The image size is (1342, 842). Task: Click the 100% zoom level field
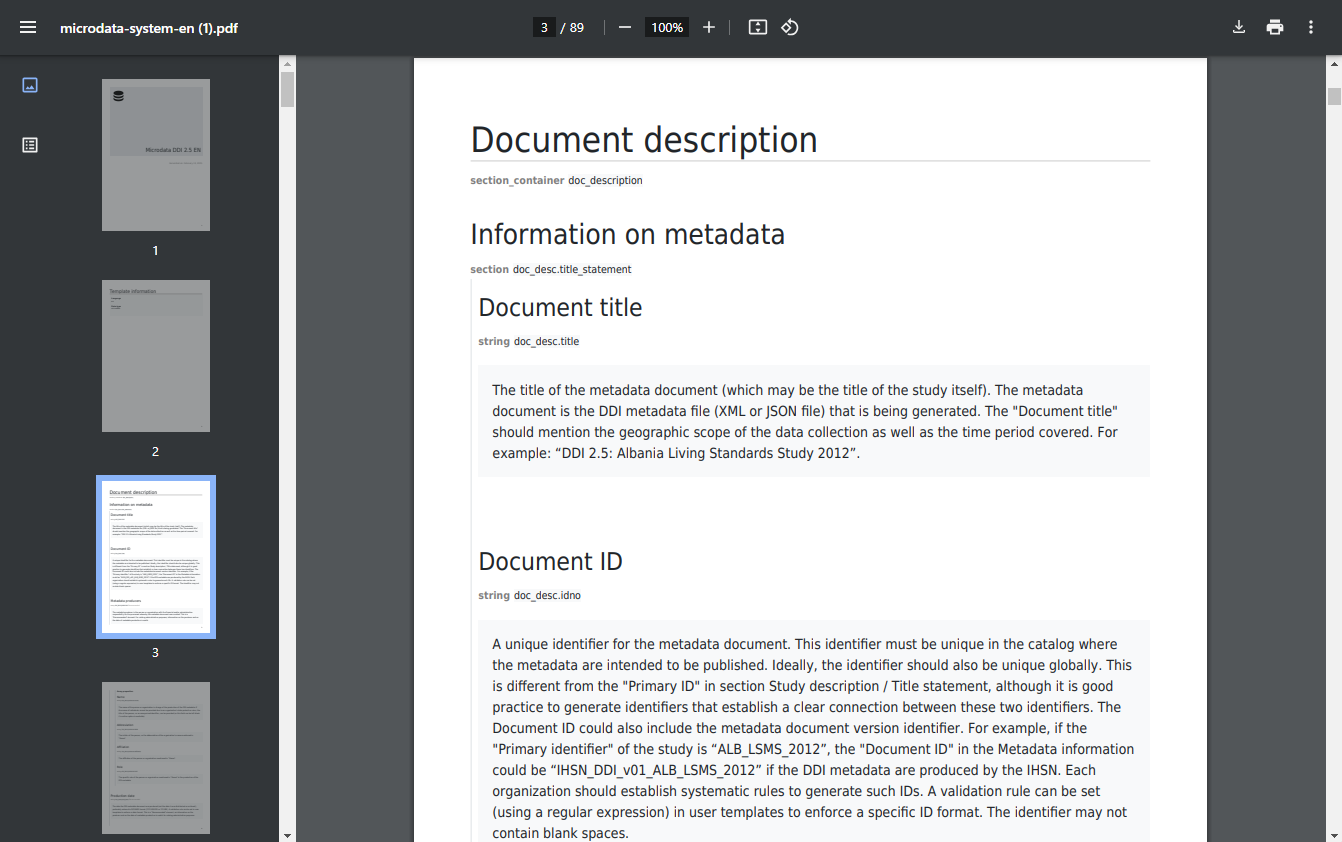coord(667,27)
